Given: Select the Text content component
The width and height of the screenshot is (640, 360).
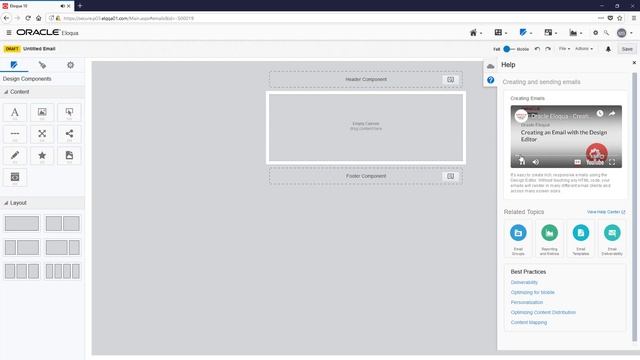Looking at the screenshot, I should tap(15, 113).
